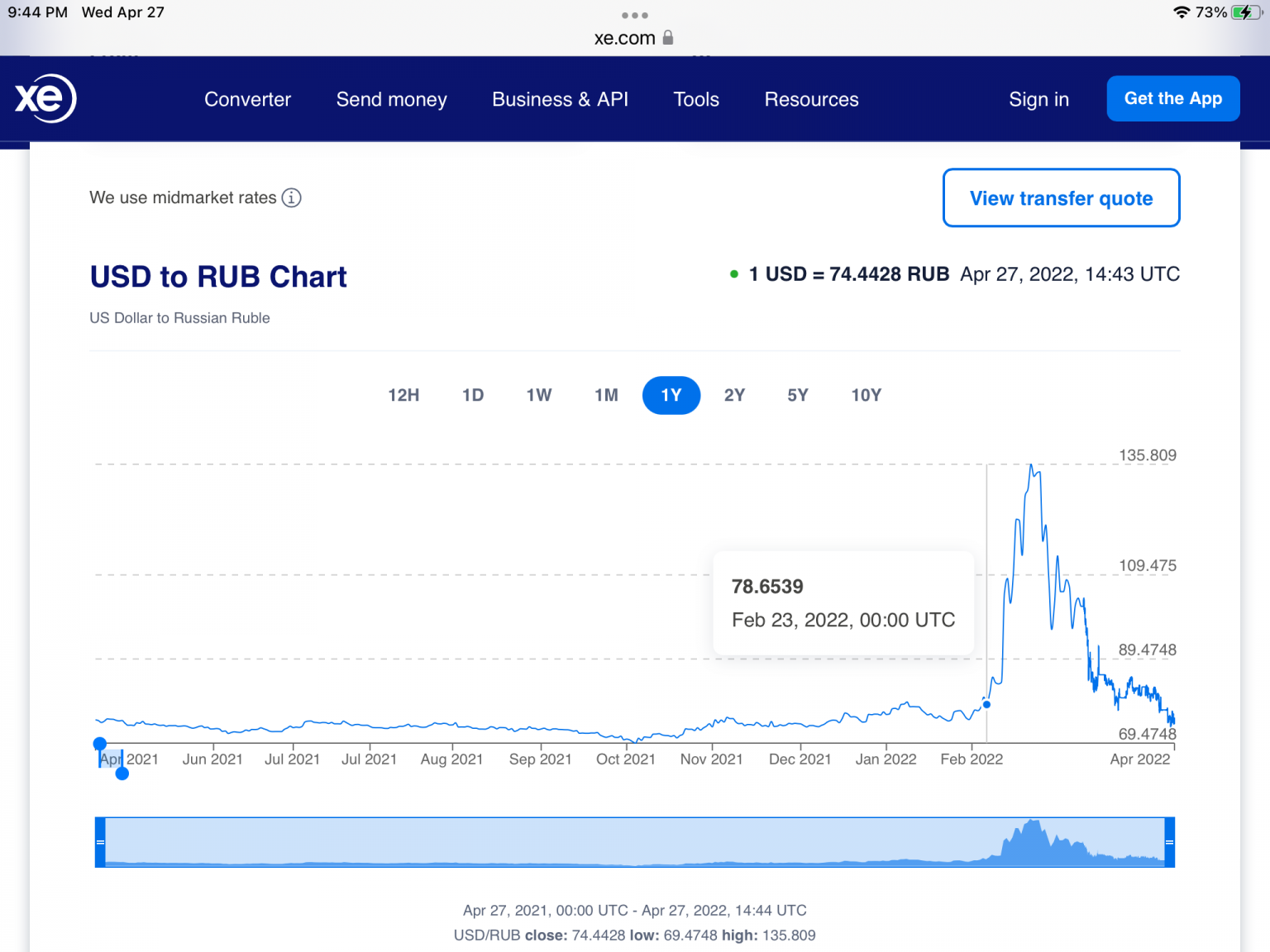Open the Xe logo home link

[45, 98]
